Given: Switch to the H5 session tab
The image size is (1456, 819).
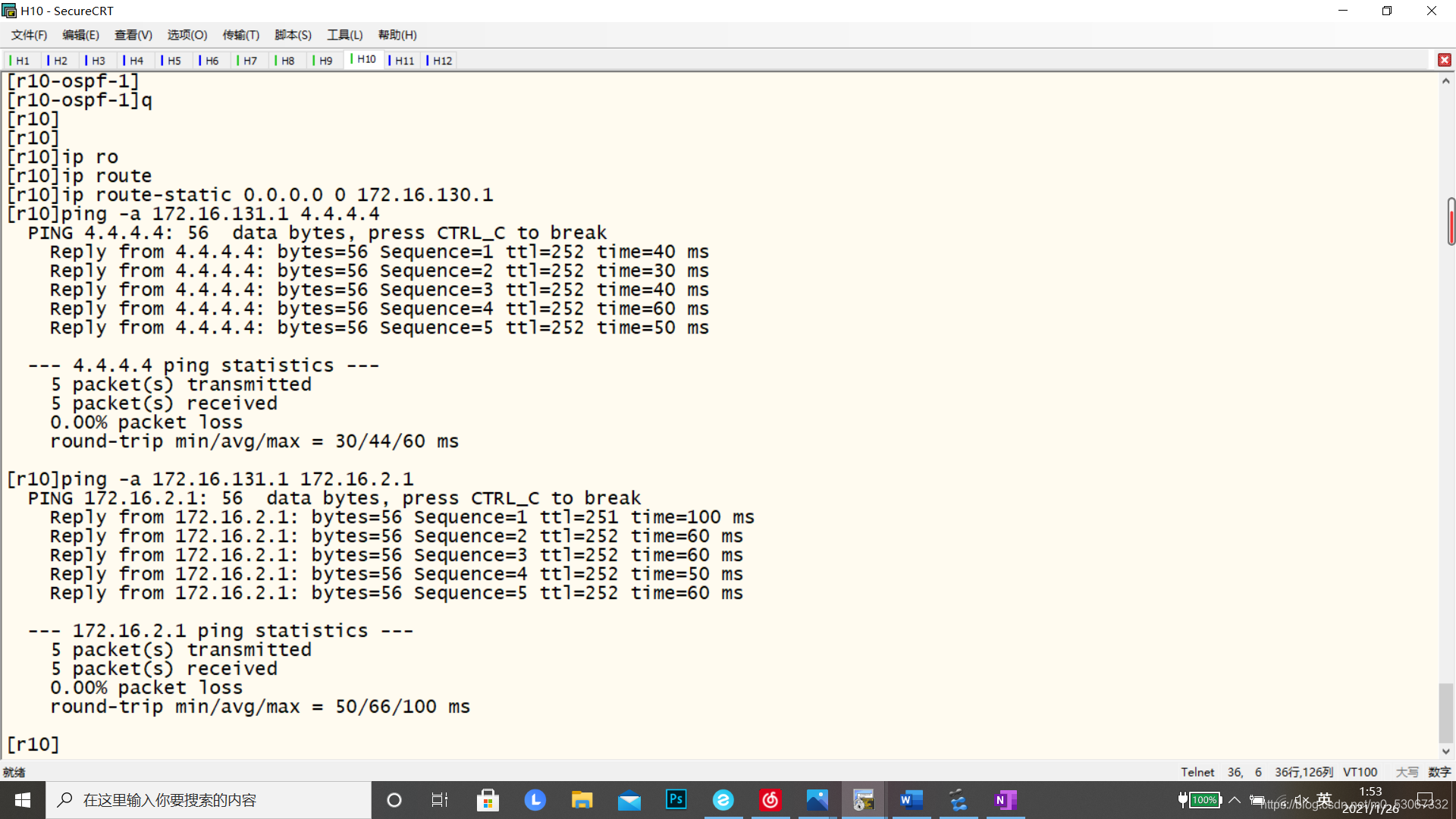Looking at the screenshot, I should coord(174,61).
